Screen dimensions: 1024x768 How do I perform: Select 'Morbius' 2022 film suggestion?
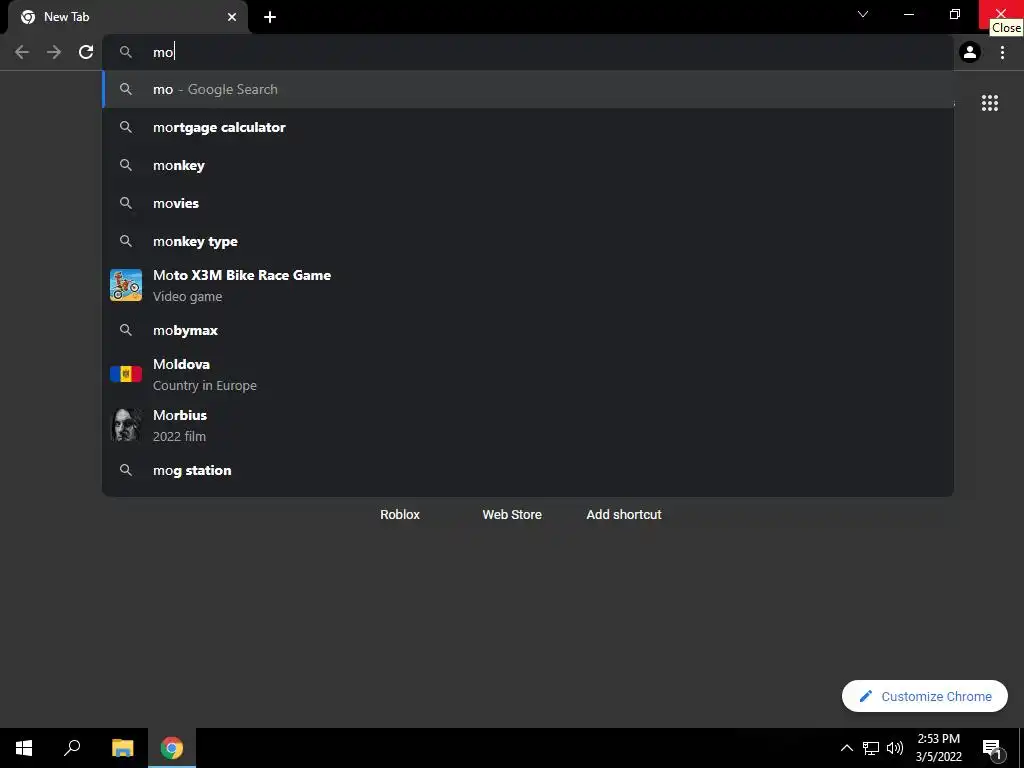[x=528, y=425]
